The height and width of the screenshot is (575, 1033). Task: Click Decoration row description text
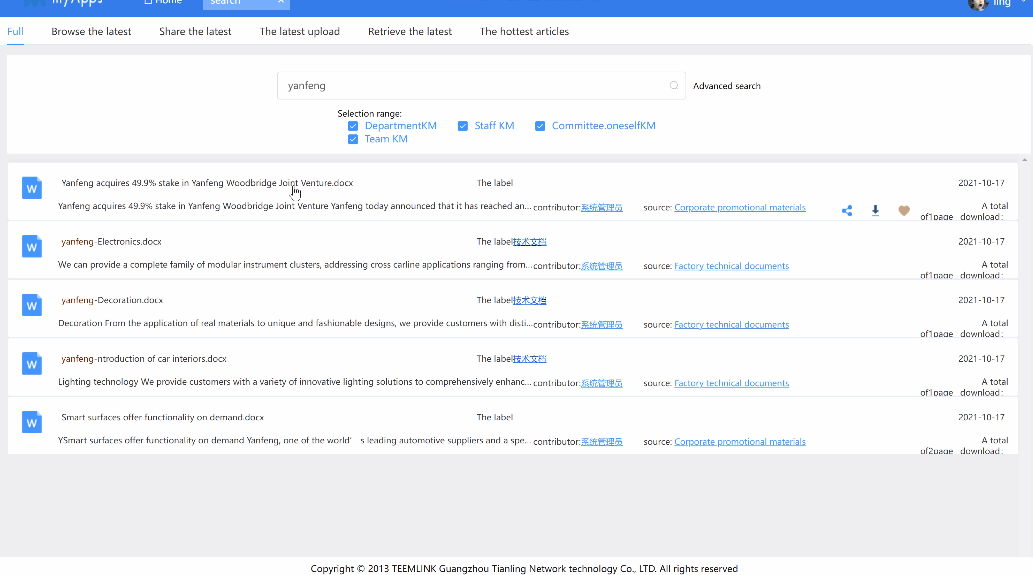pos(294,323)
